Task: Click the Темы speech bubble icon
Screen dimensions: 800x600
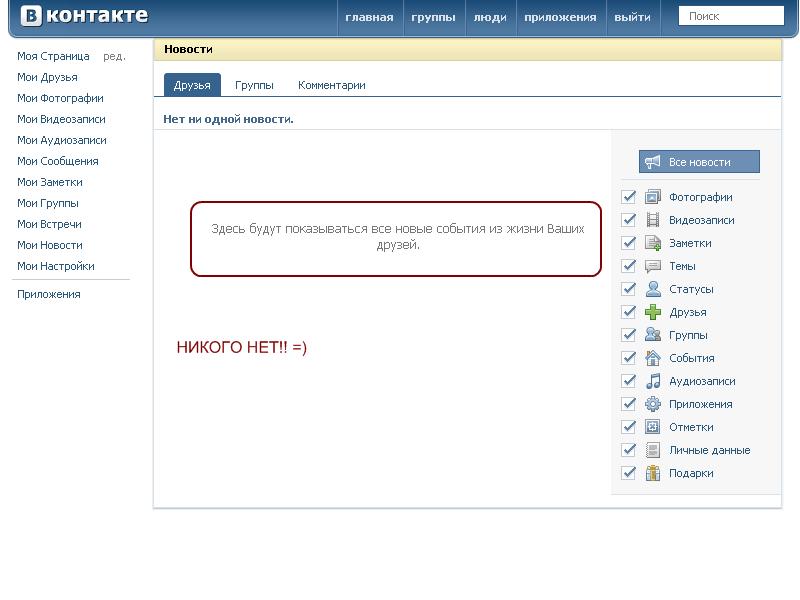Action: 653,266
